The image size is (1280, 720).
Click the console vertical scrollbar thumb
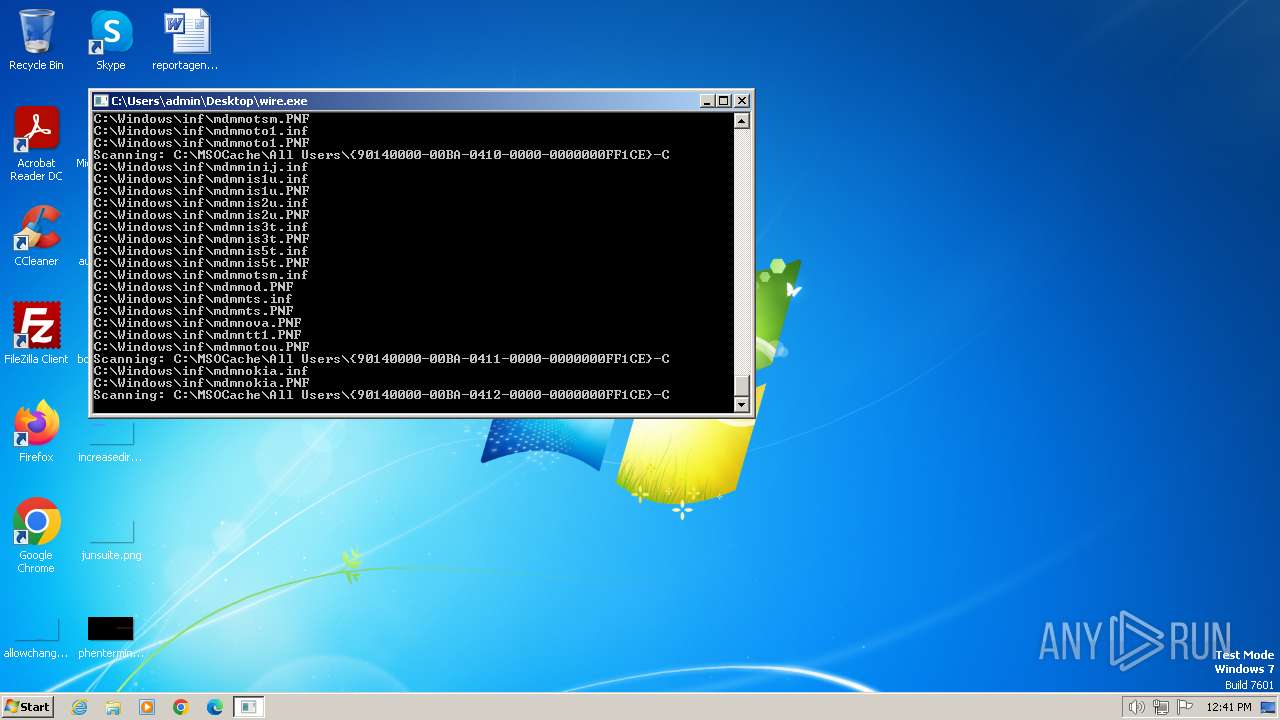741,386
